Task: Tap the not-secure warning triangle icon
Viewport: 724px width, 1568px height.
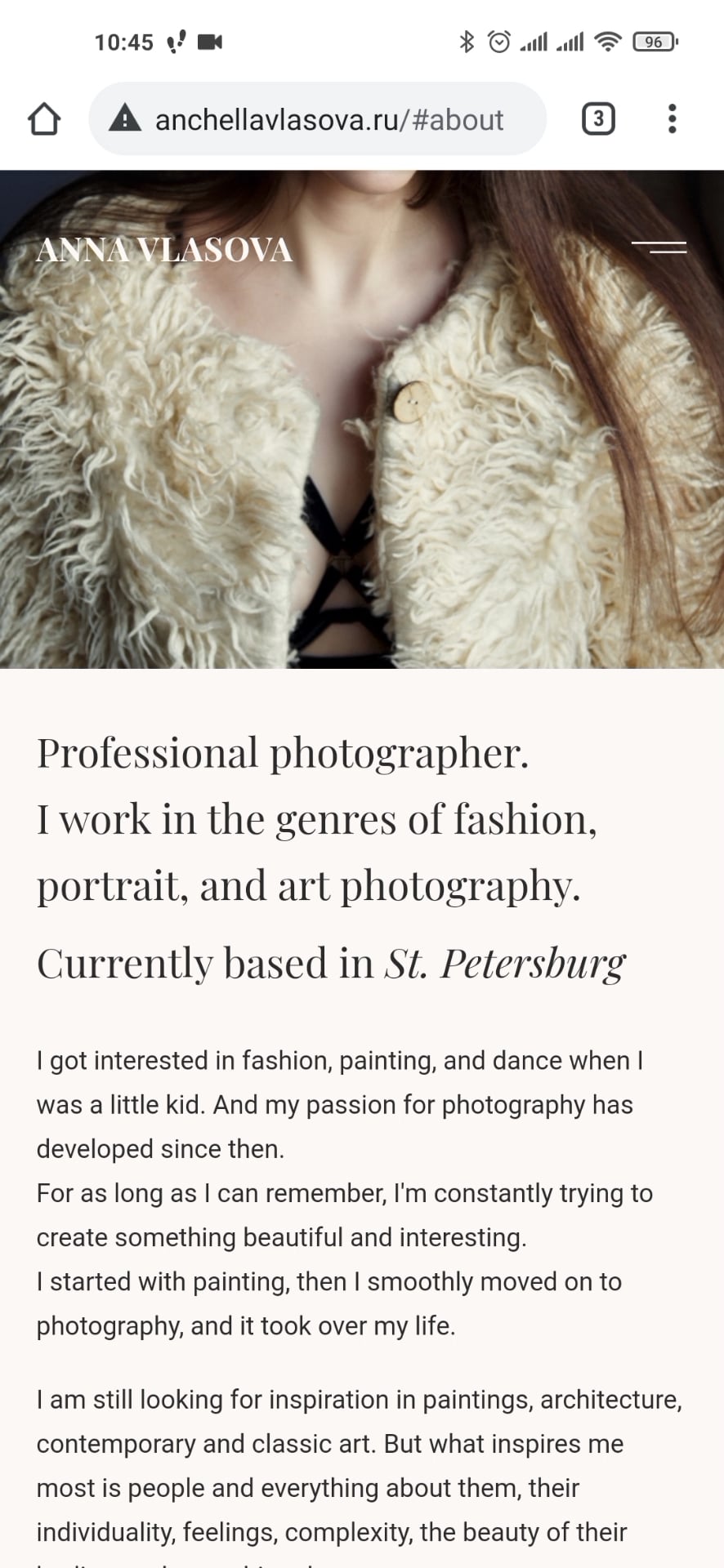Action: [125, 119]
